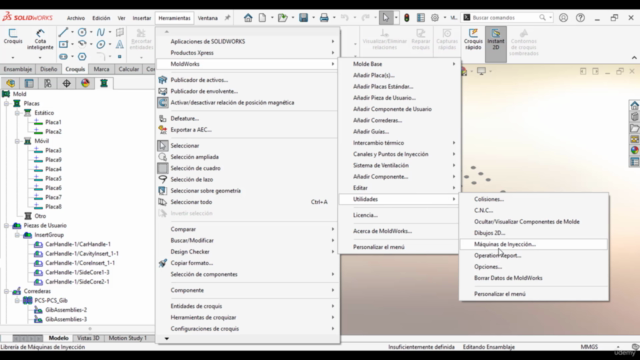The height and width of the screenshot is (360, 640).
Task: Activate Cota inteligente dimension tool
Action: pos(40,39)
